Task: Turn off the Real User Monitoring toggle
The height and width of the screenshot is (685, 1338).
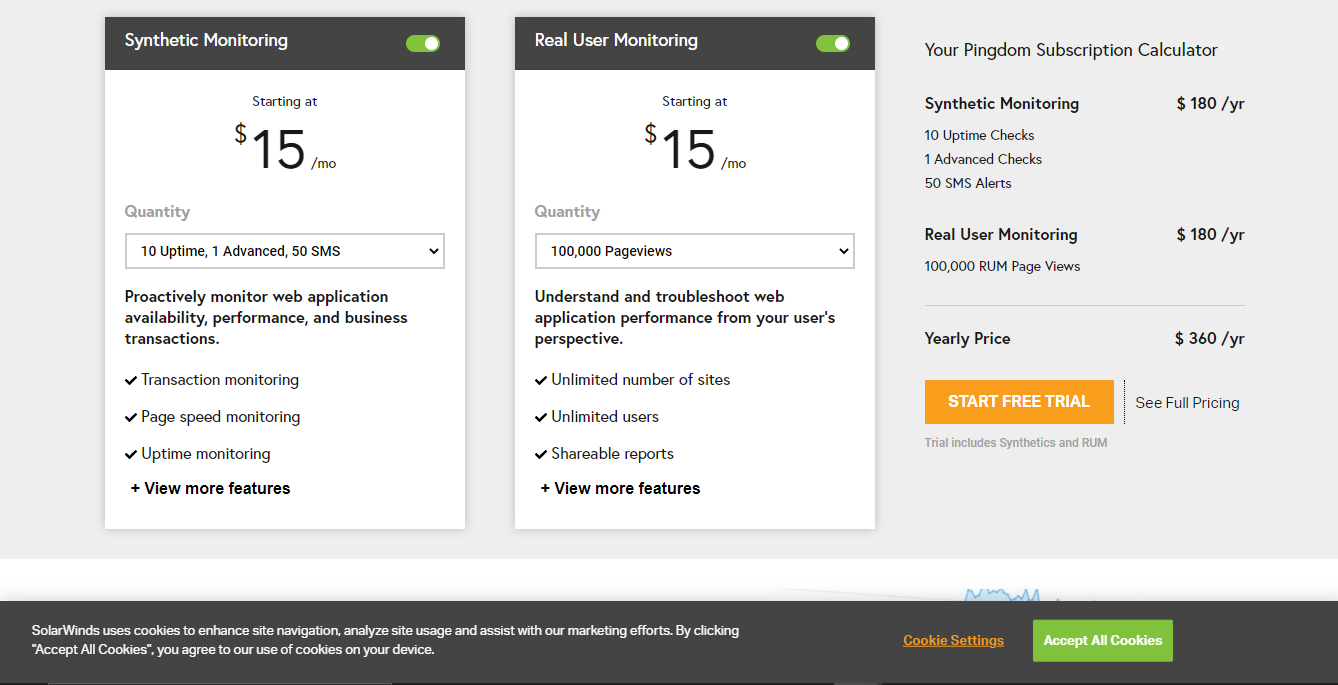Action: pos(833,43)
